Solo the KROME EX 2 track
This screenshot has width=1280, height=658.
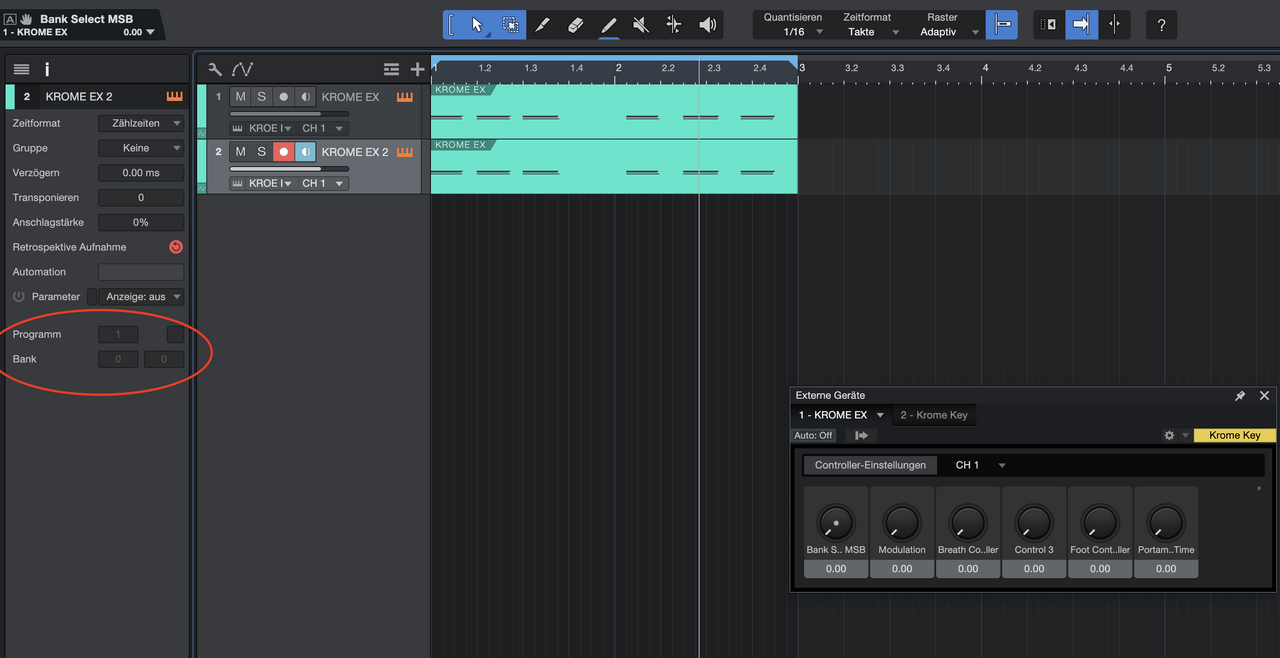(262, 152)
